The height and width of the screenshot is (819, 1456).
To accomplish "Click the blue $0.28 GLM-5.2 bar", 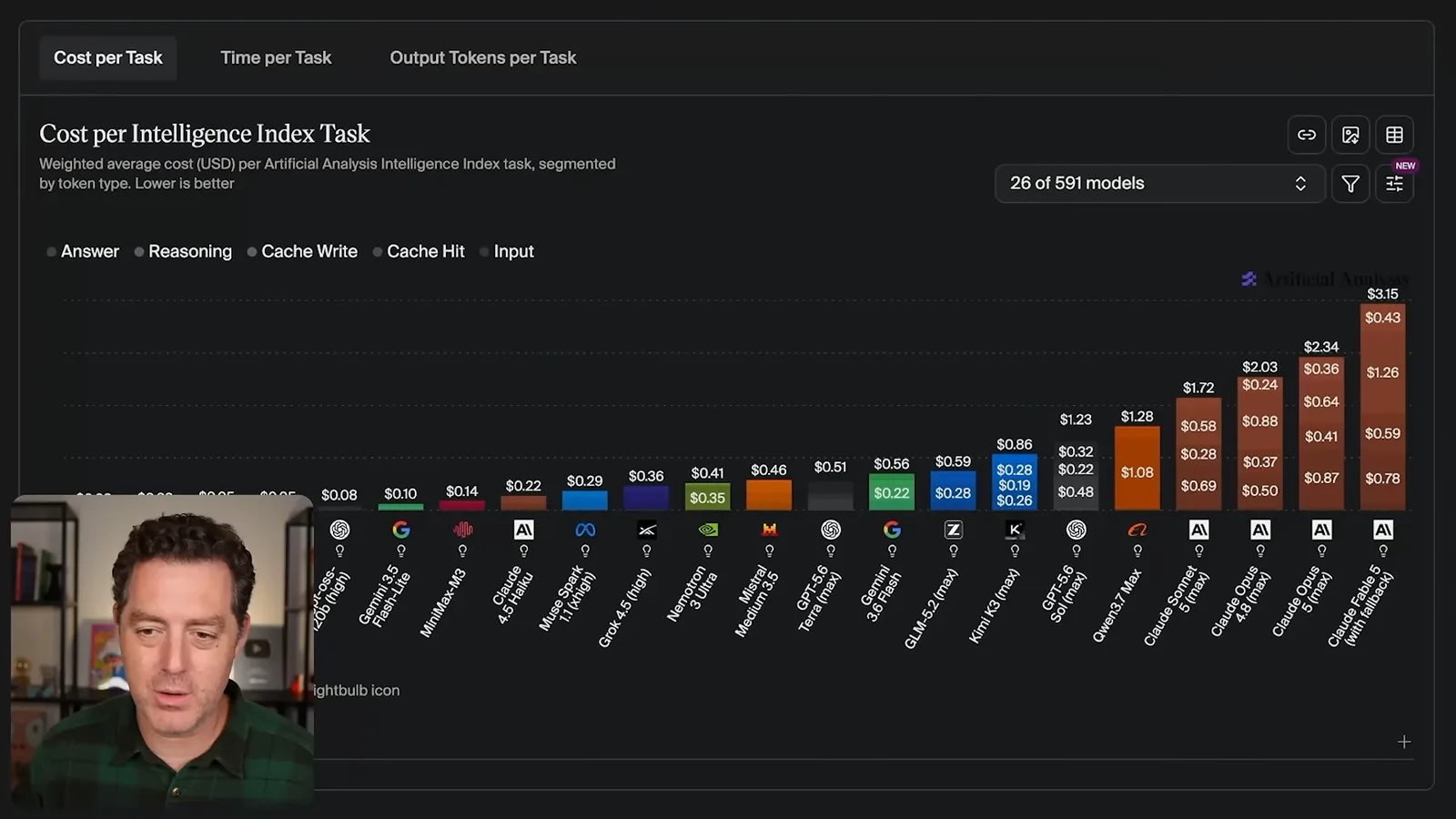I will pos(954,491).
